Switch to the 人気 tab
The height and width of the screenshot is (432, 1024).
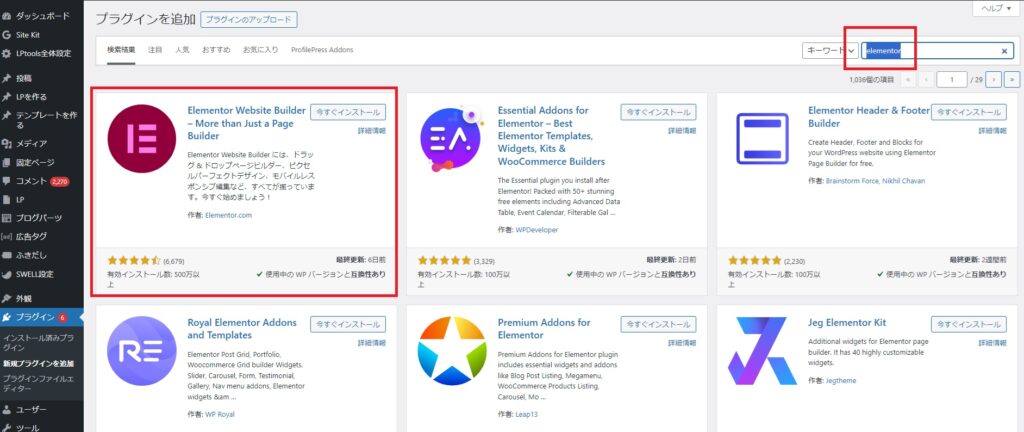(182, 50)
